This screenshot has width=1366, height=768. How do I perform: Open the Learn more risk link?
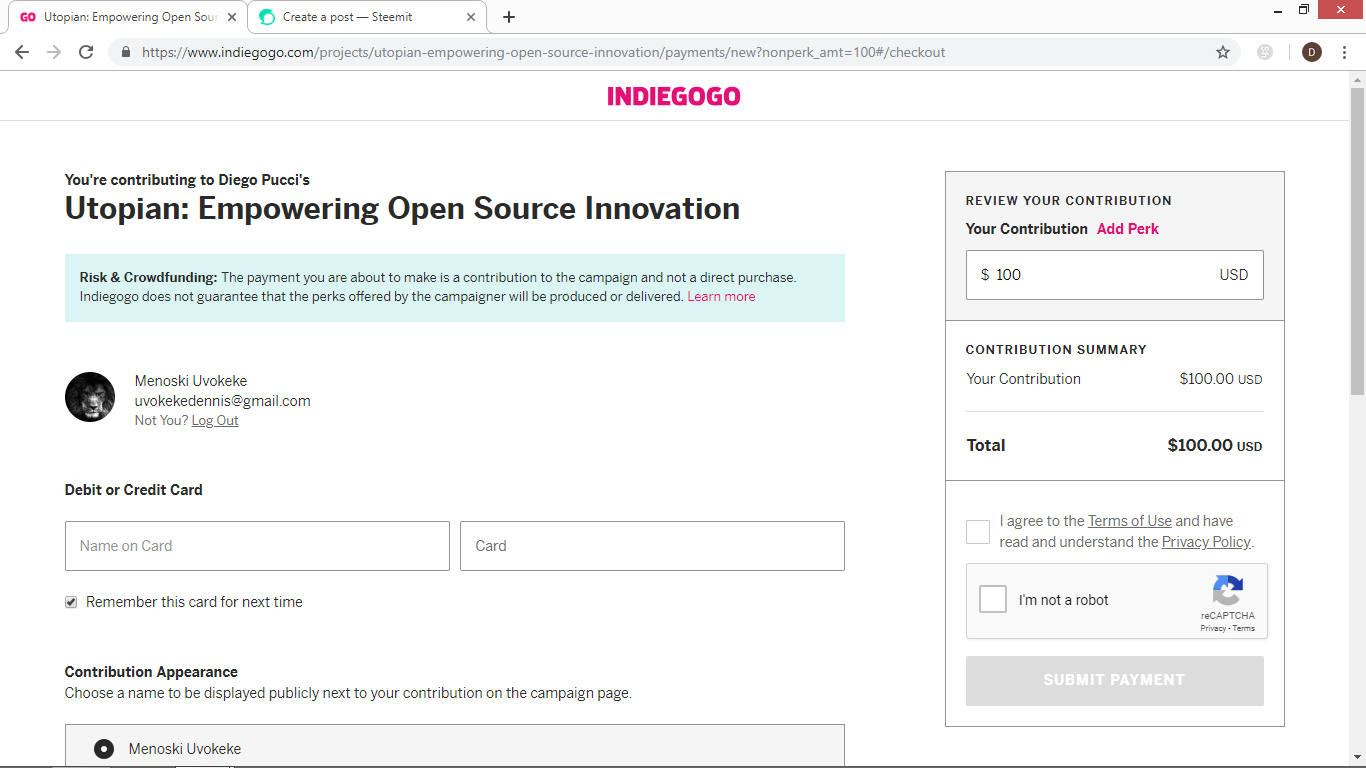(x=721, y=297)
